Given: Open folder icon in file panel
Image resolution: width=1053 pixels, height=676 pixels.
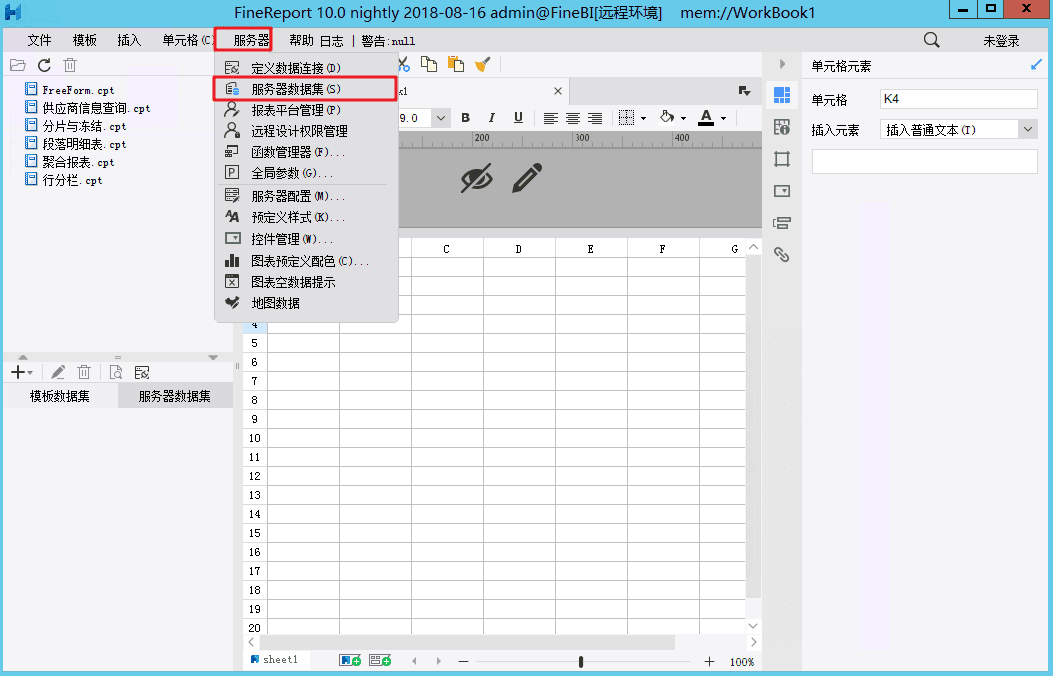Looking at the screenshot, I should tap(17, 65).
